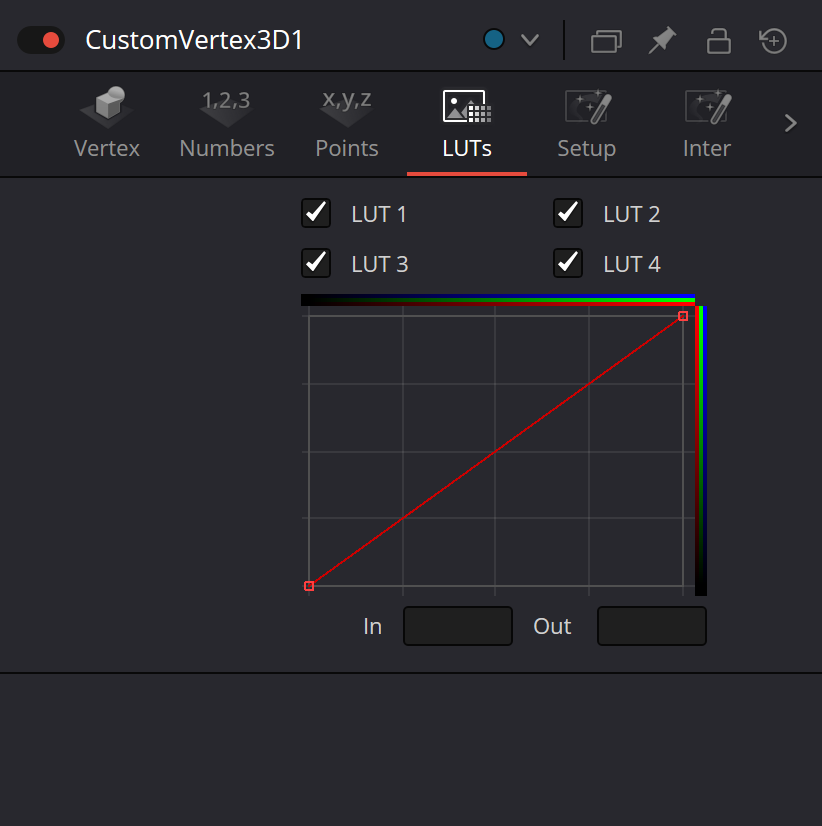This screenshot has height=826, width=822.
Task: Select the upper-right LUT curve point
Action: (x=683, y=316)
